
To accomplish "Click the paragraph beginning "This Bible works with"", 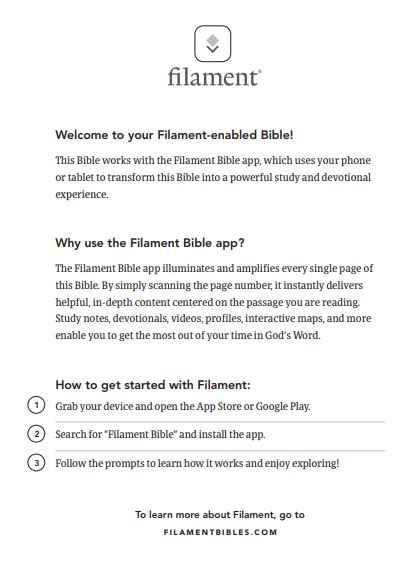I will tap(213, 177).
